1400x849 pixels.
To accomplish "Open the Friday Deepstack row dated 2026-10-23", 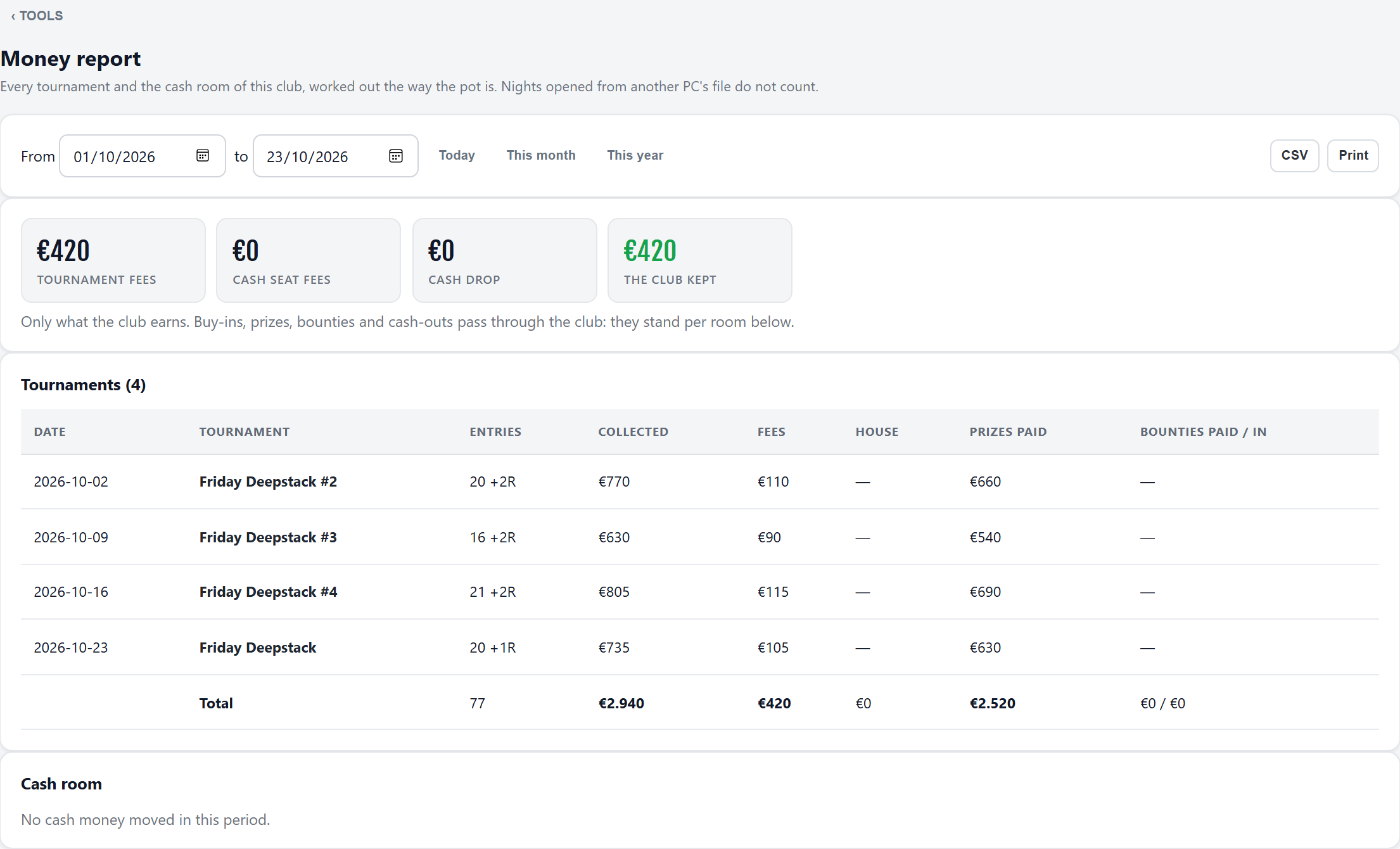I will pyautogui.click(x=700, y=648).
